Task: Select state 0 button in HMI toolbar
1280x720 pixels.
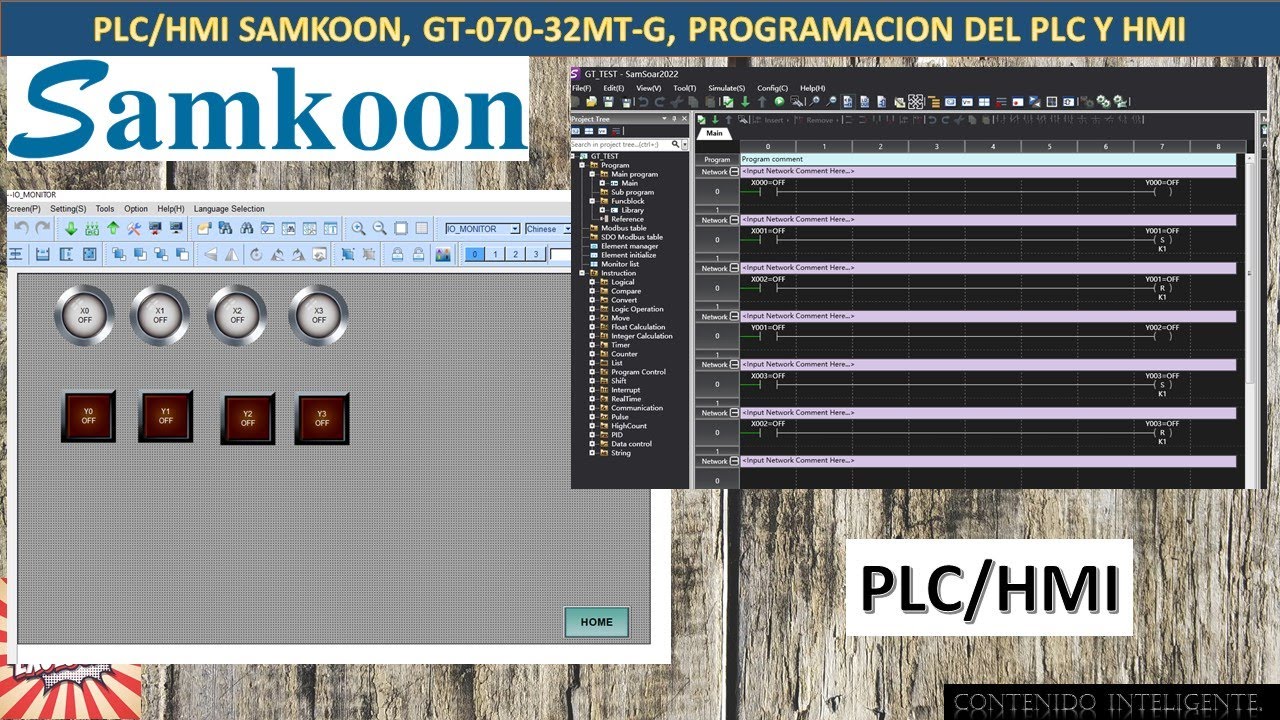Action: pos(474,255)
